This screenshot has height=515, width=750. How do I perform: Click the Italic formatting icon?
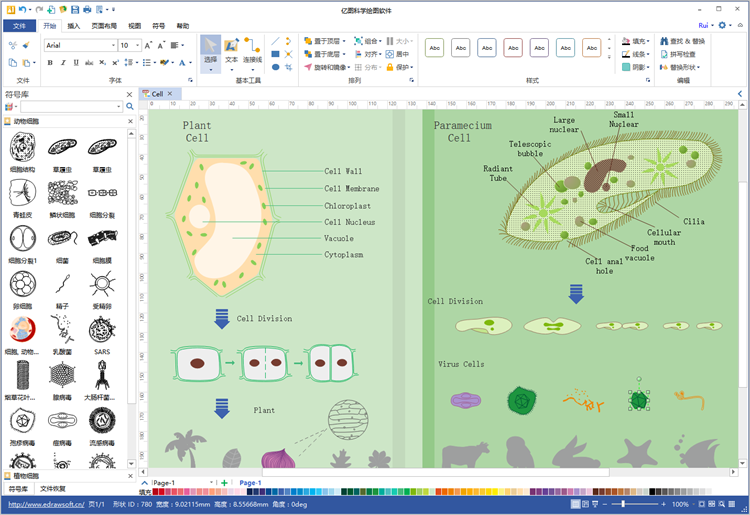point(63,63)
